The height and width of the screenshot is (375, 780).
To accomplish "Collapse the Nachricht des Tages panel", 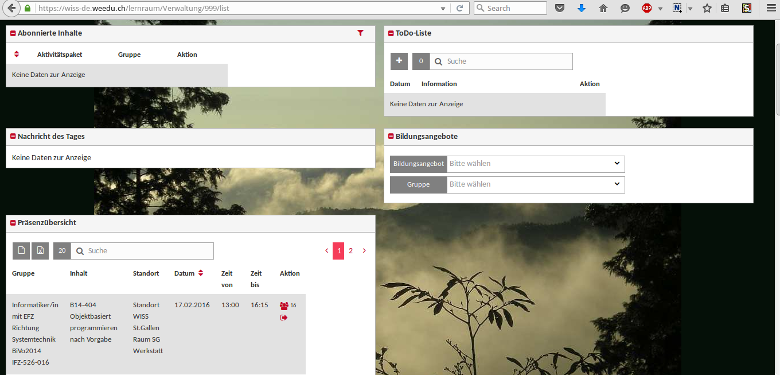I will (13, 136).
